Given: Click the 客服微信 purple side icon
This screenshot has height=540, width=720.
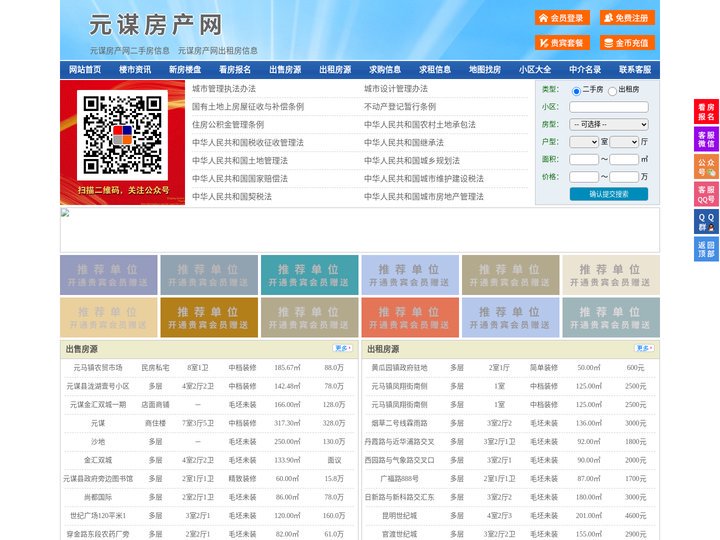Looking at the screenshot, I should click(706, 139).
